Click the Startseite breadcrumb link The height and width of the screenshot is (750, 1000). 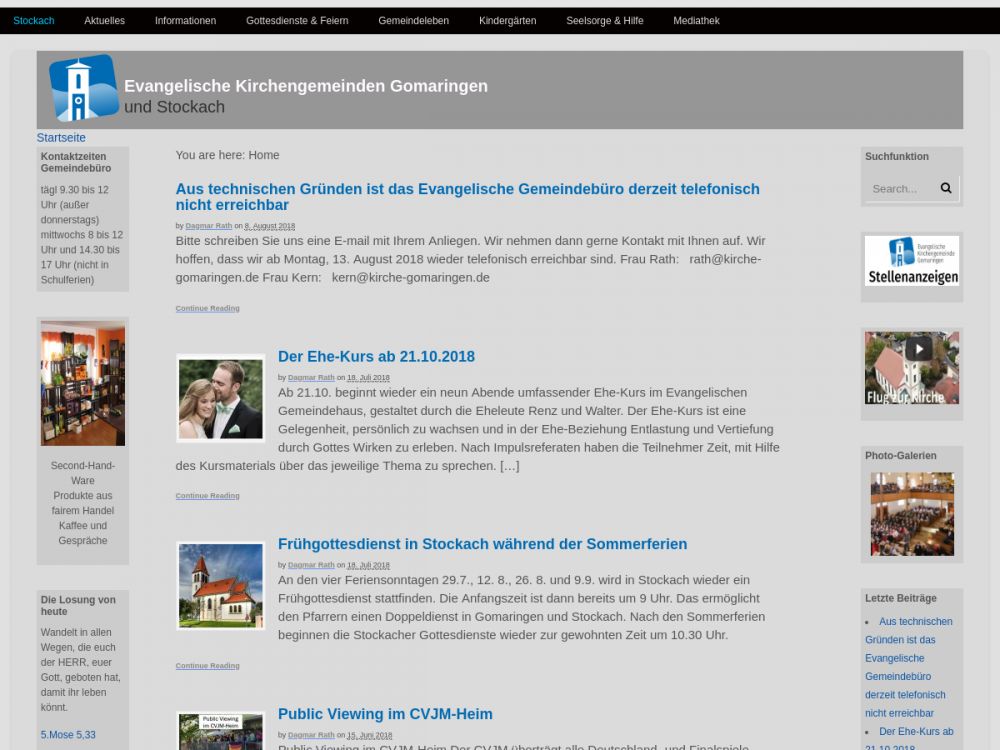61,138
